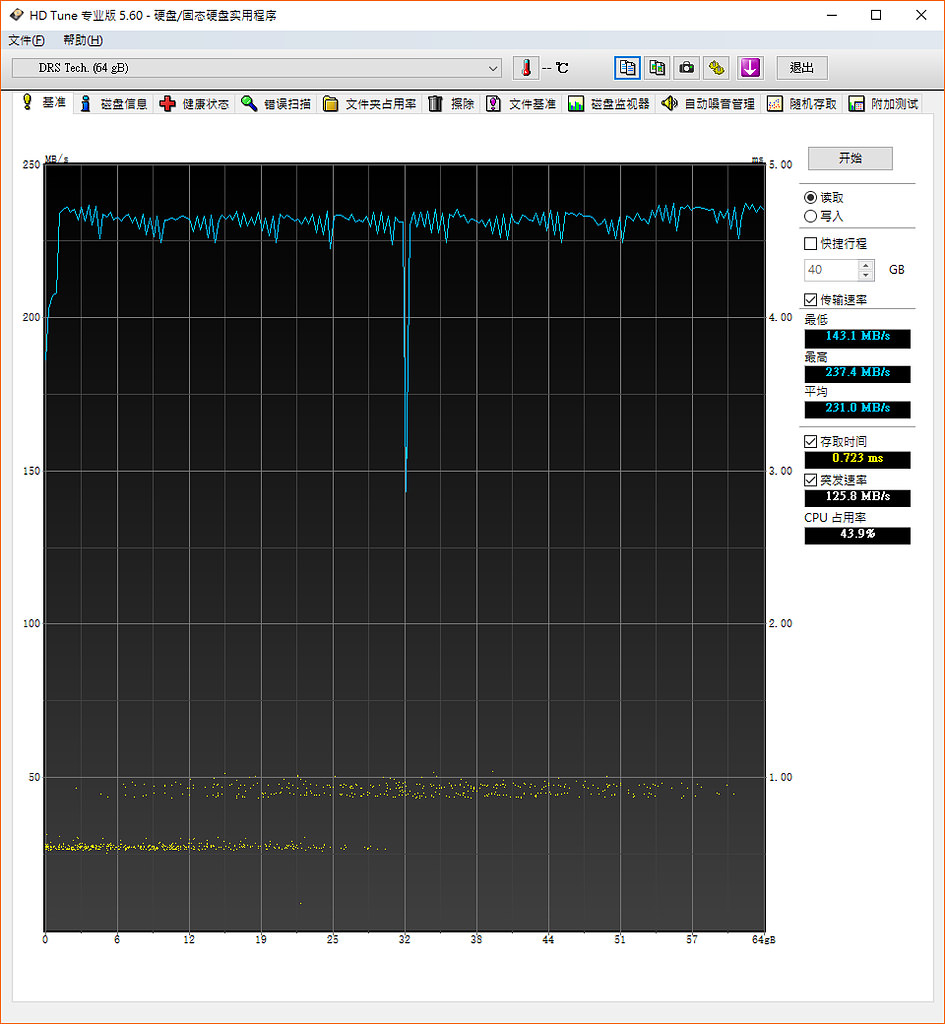Copy text results to clipboard icon

tap(628, 68)
